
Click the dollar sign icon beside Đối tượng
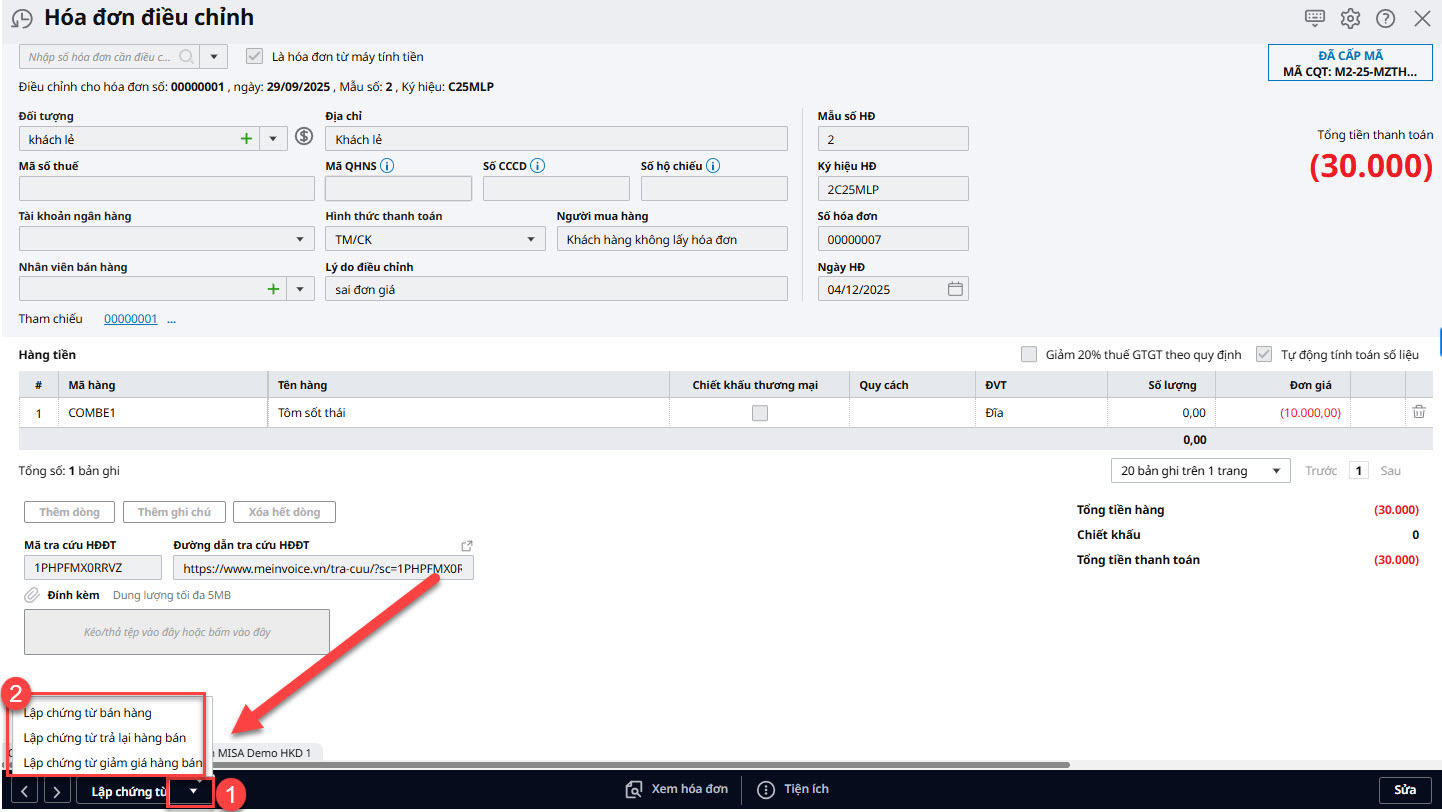(304, 138)
